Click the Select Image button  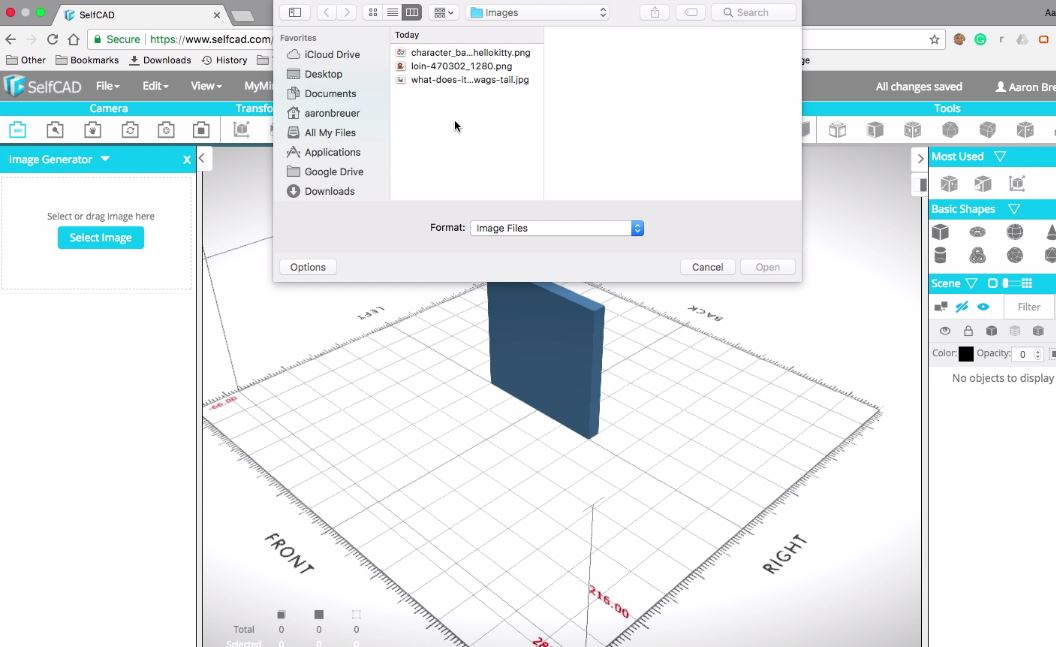pos(100,238)
